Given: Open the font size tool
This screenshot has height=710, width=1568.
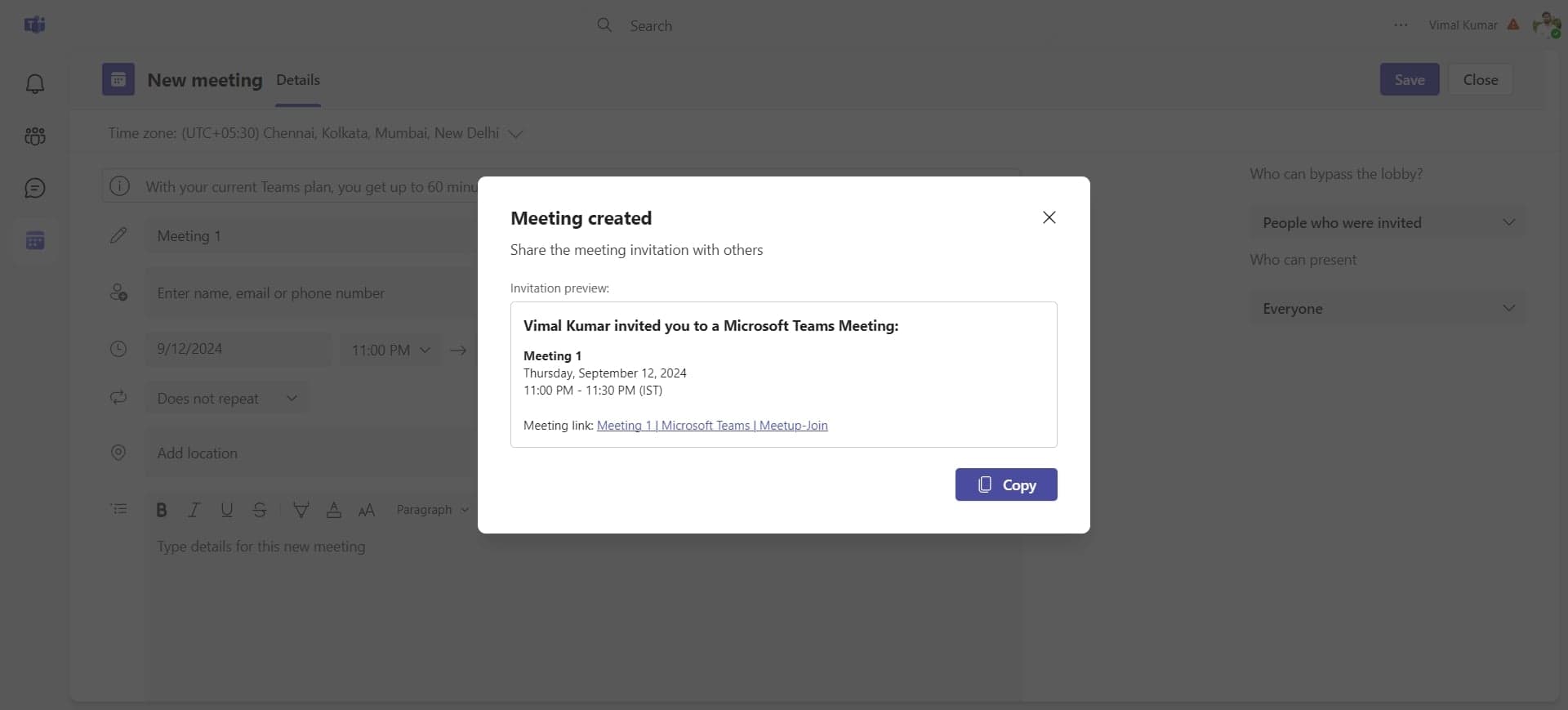Looking at the screenshot, I should tap(366, 510).
